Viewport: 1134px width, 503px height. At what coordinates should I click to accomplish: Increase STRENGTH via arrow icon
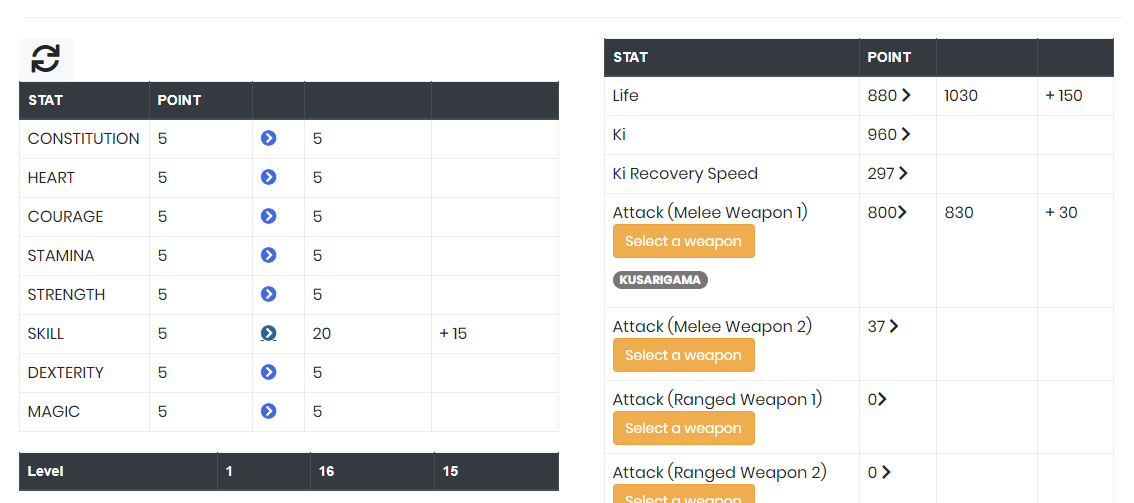point(268,294)
